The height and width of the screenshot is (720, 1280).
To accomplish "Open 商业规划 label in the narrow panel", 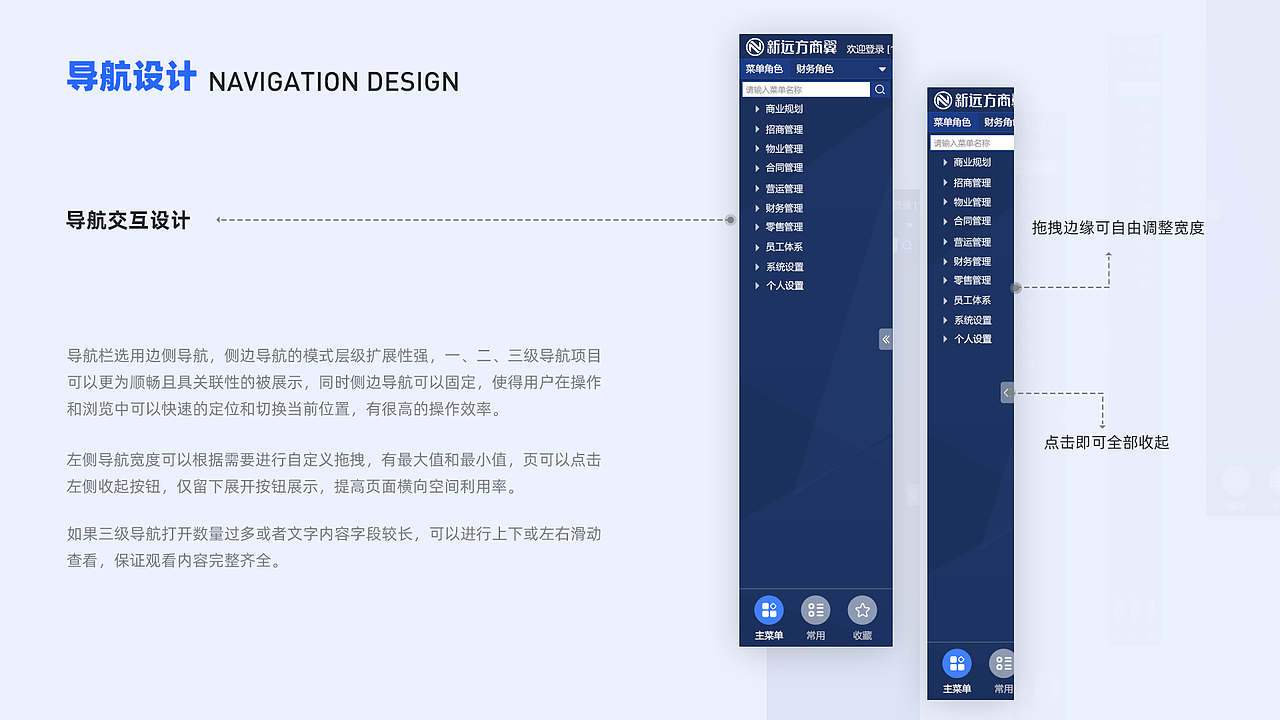I will click(x=972, y=162).
